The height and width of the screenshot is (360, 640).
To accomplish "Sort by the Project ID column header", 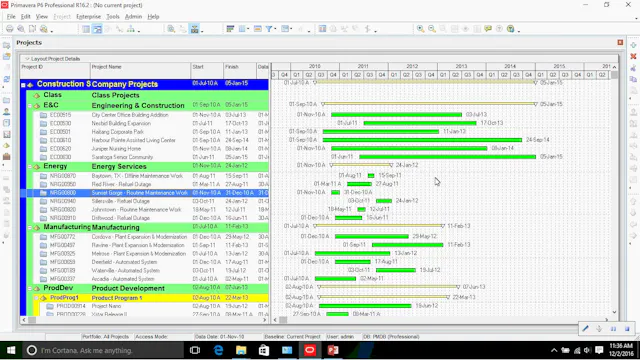I will tap(55, 71).
